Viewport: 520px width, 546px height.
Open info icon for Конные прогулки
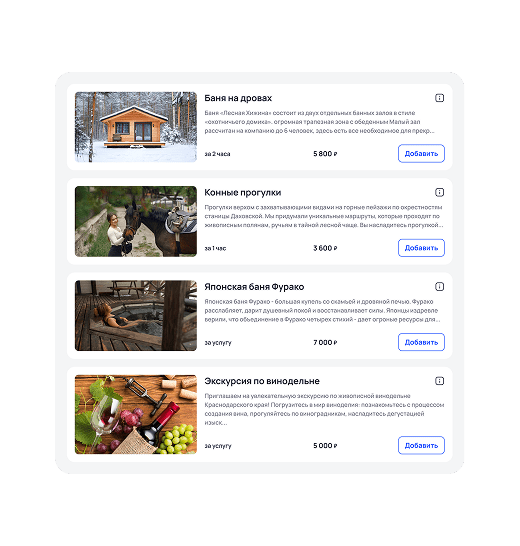pyautogui.click(x=440, y=192)
